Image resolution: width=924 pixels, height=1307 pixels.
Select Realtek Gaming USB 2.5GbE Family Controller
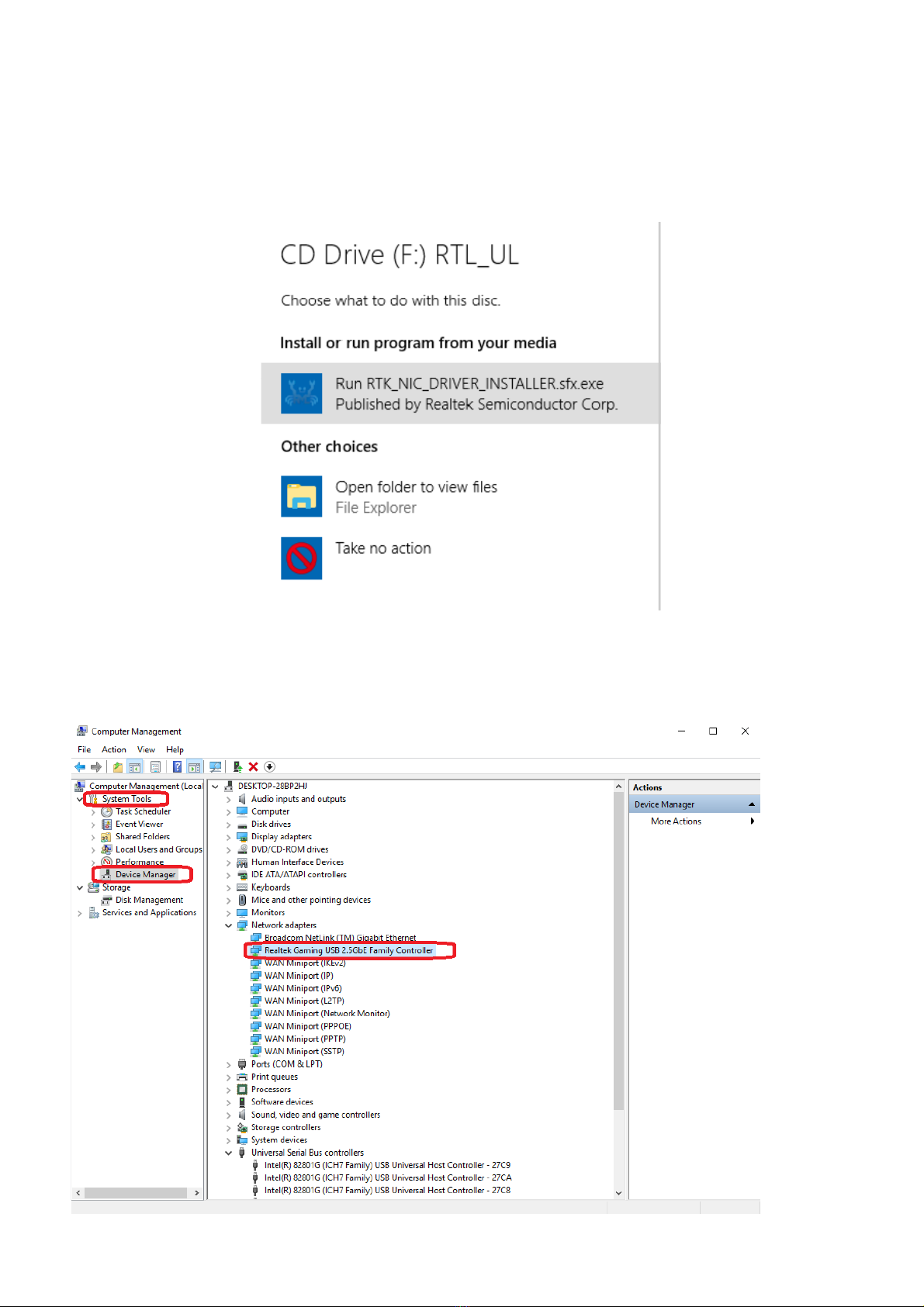point(348,950)
